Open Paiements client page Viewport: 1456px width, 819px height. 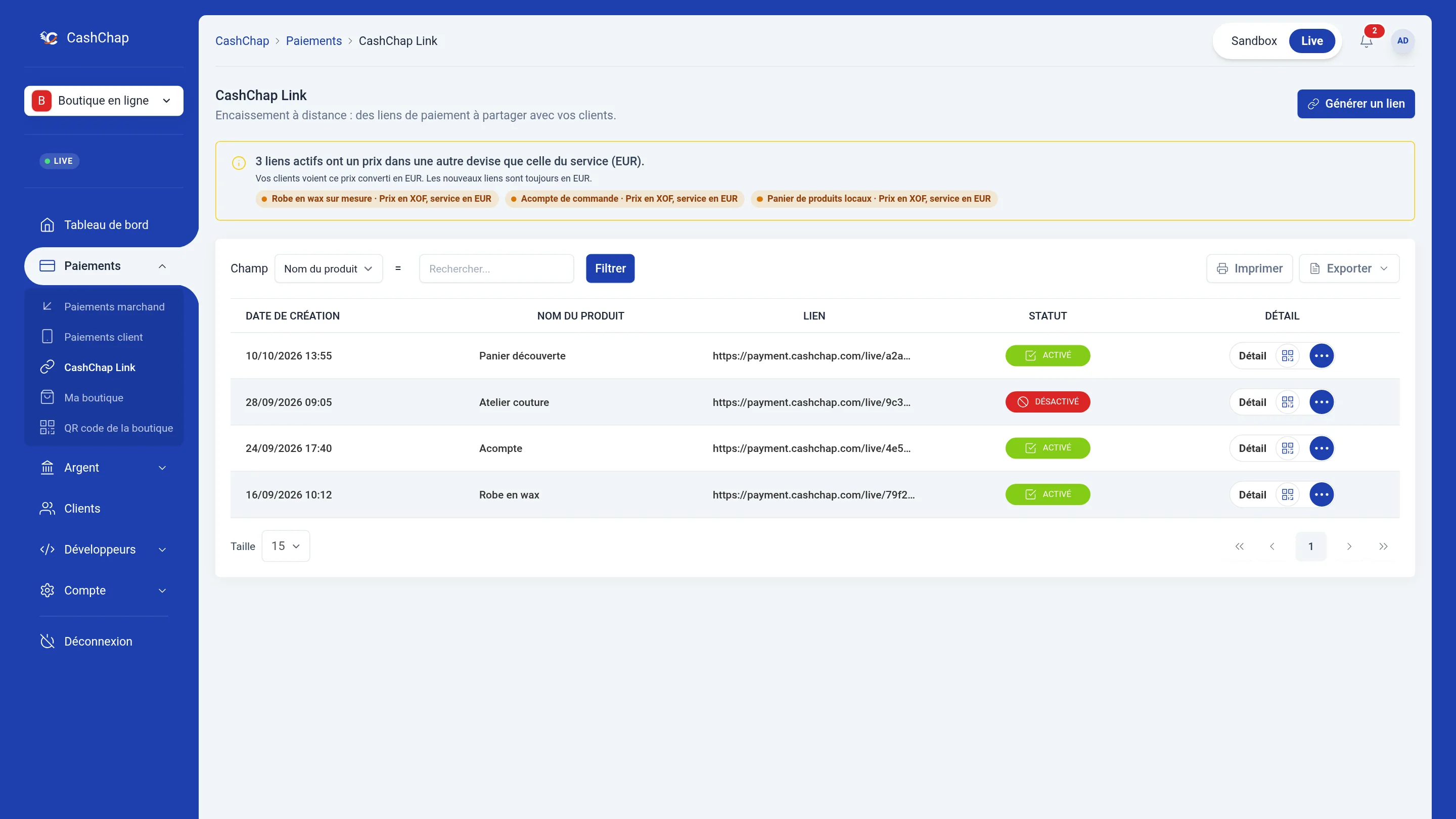coord(104,337)
